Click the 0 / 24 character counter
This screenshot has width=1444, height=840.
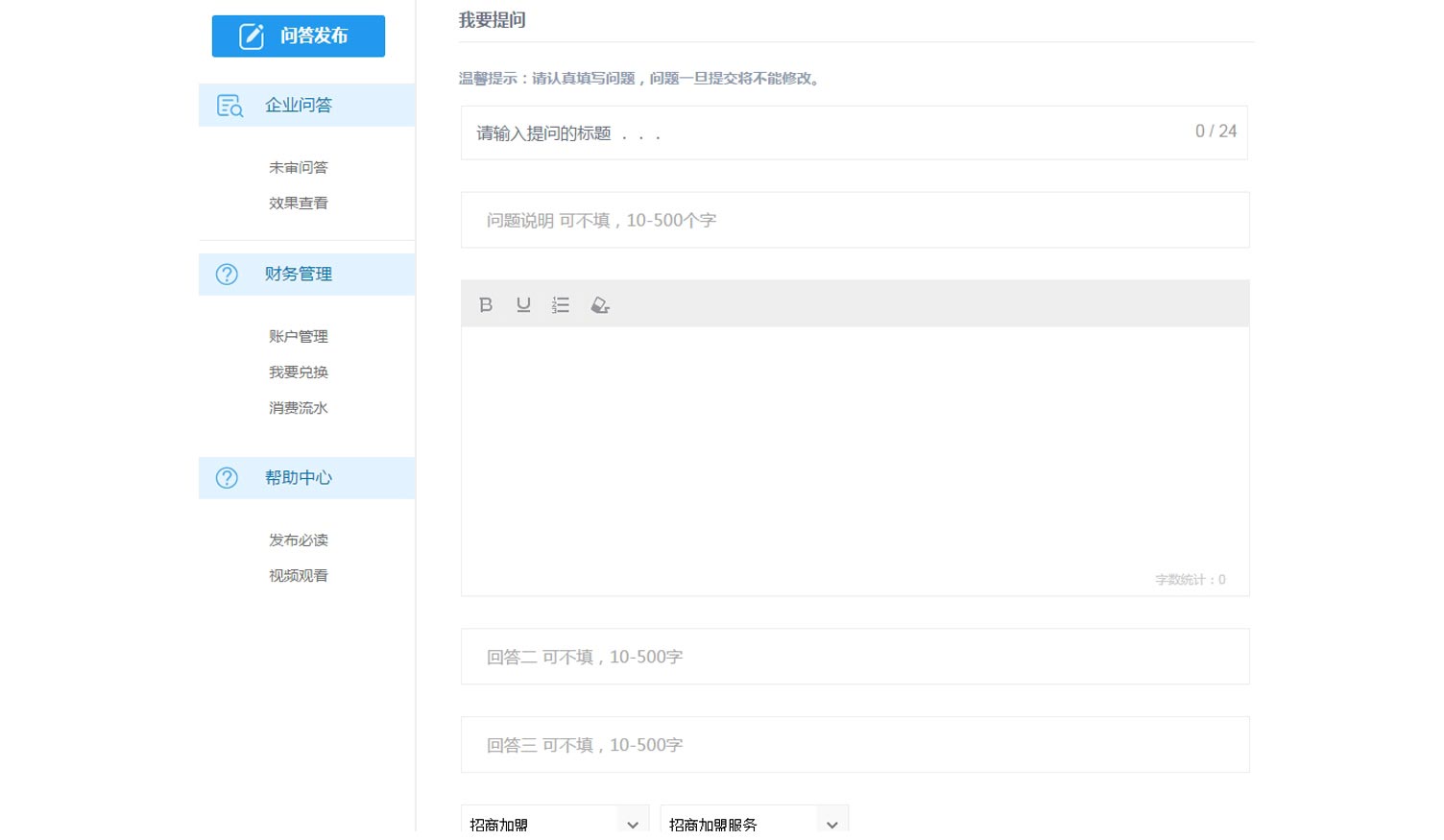pyautogui.click(x=1215, y=132)
